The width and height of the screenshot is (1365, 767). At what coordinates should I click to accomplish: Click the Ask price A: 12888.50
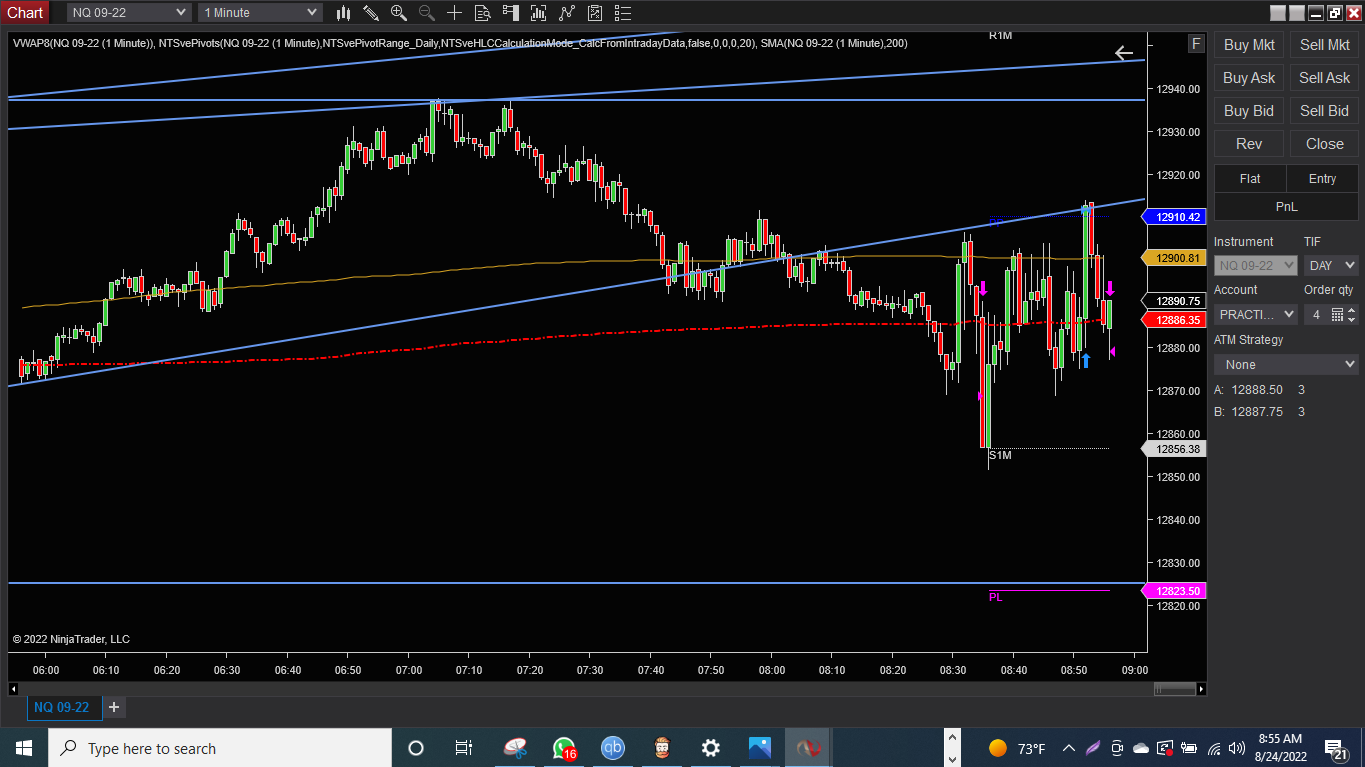point(1259,390)
